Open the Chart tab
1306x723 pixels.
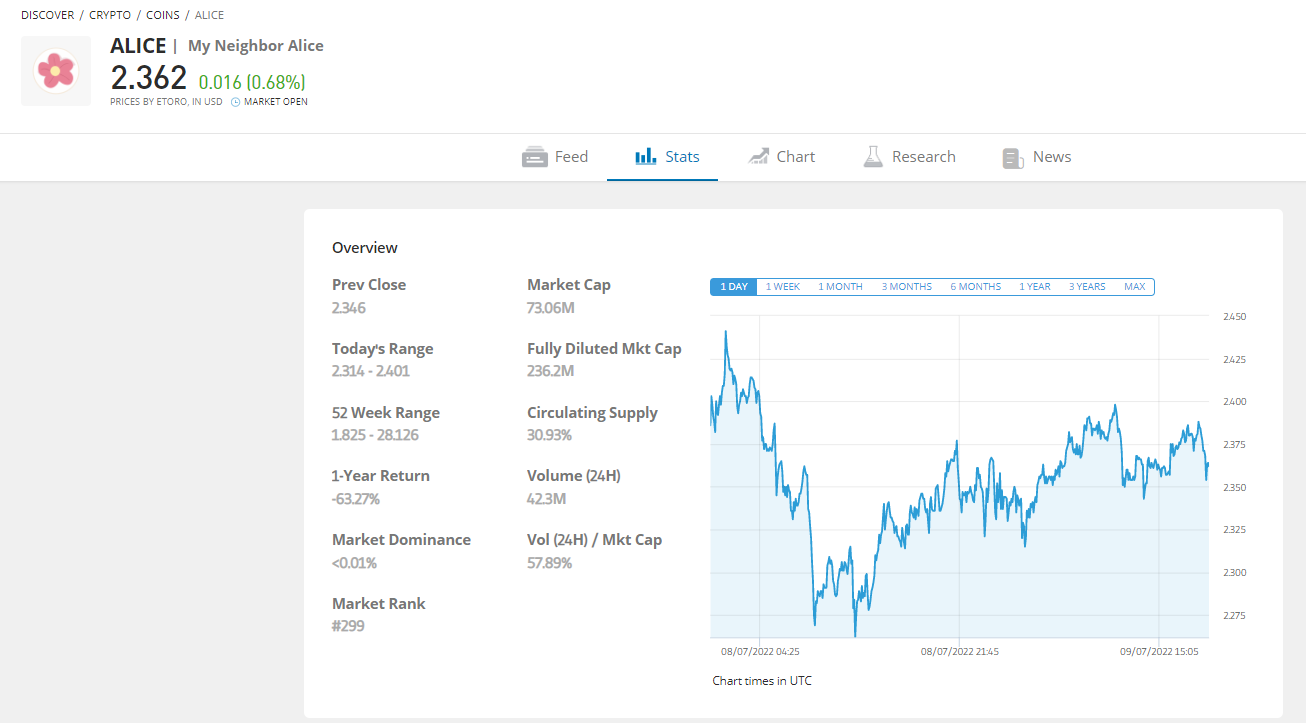tap(781, 157)
